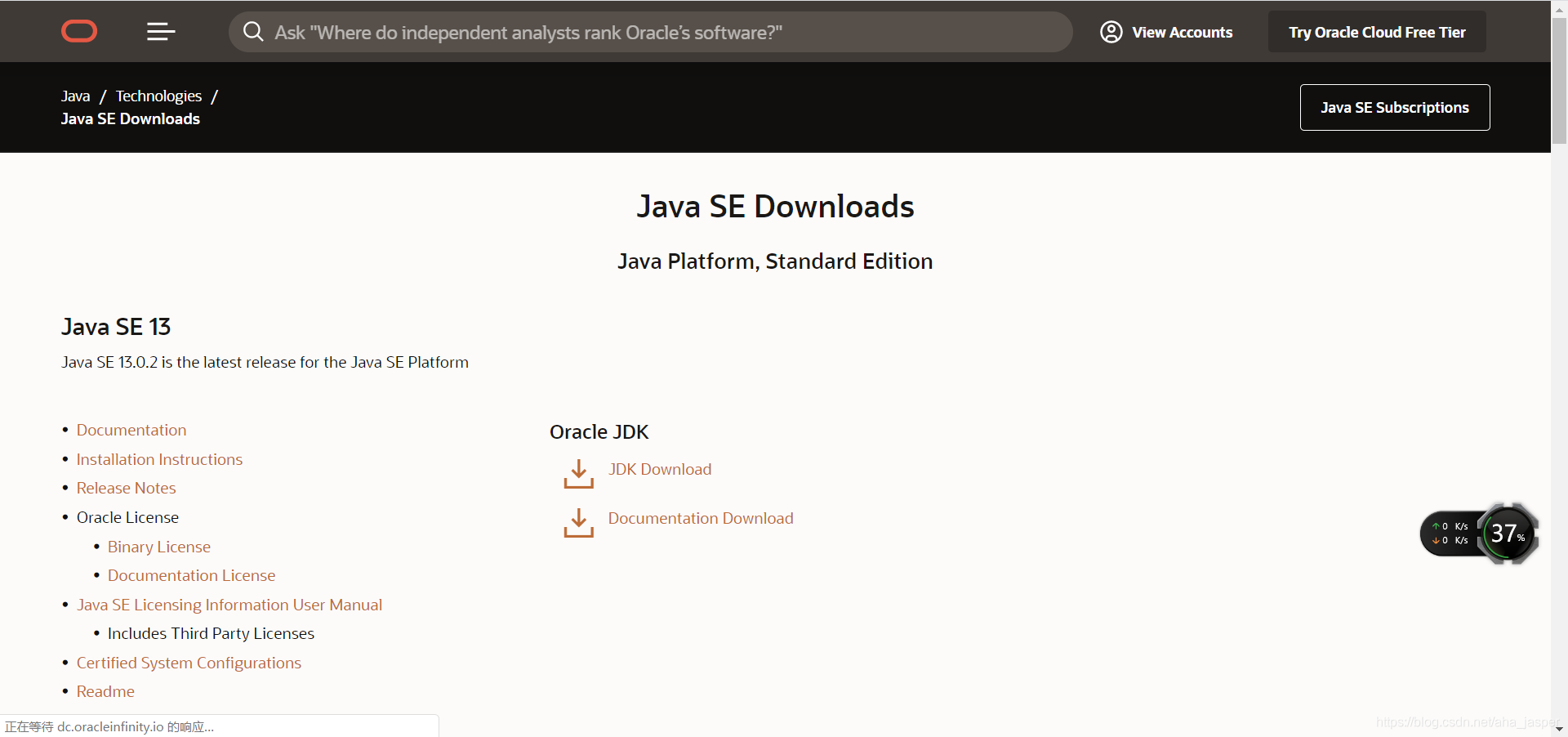Click the Documentation Download arrow icon

578,523
